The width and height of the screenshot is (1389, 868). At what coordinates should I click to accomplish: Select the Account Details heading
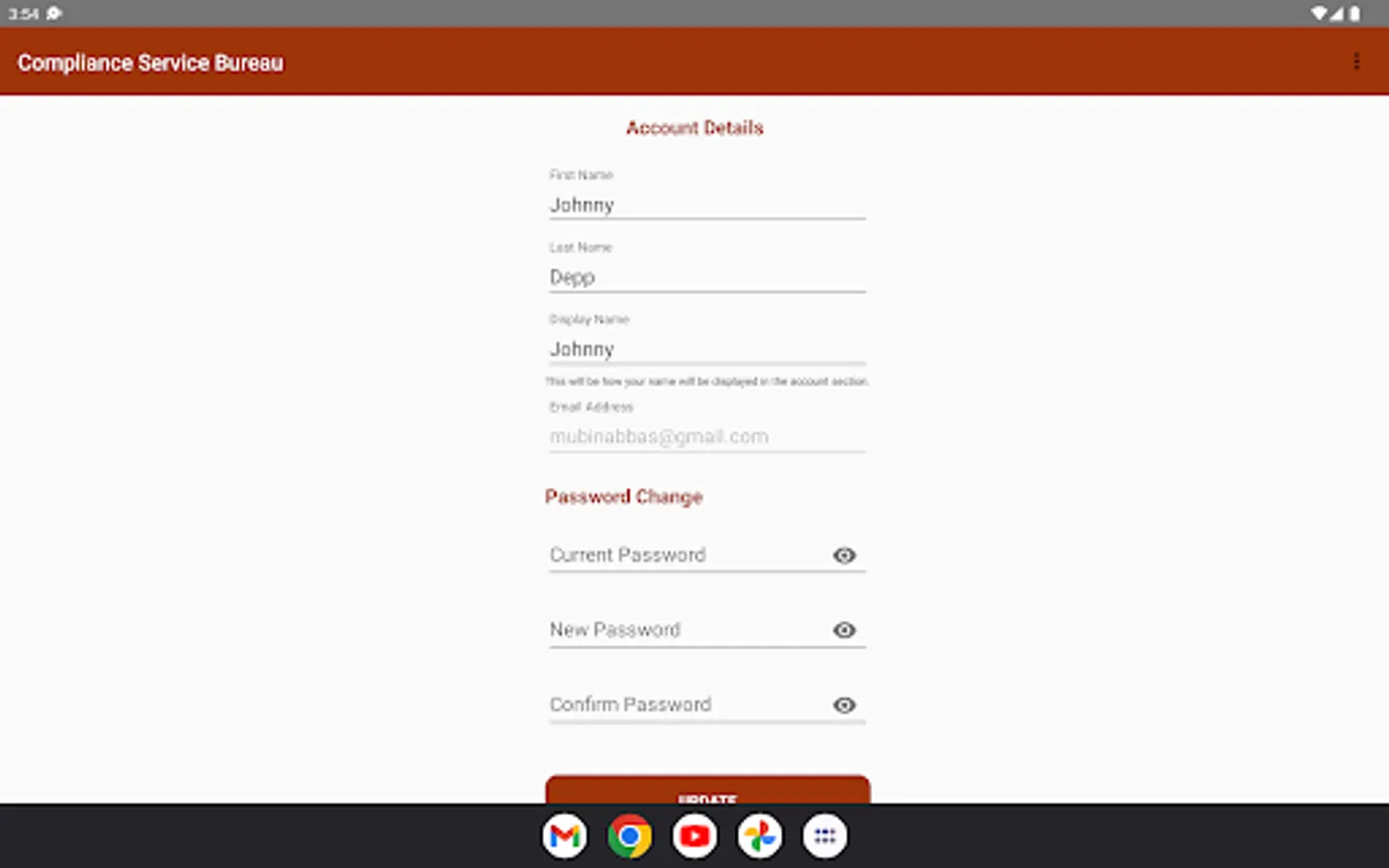694,127
